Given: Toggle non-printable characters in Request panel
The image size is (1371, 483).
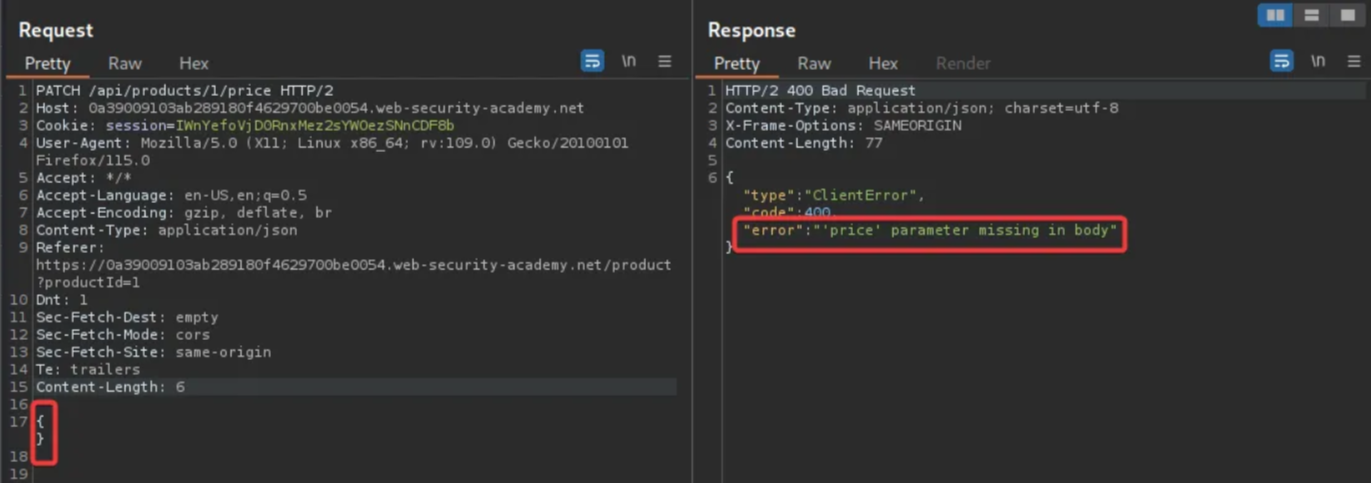Looking at the screenshot, I should tap(628, 62).
